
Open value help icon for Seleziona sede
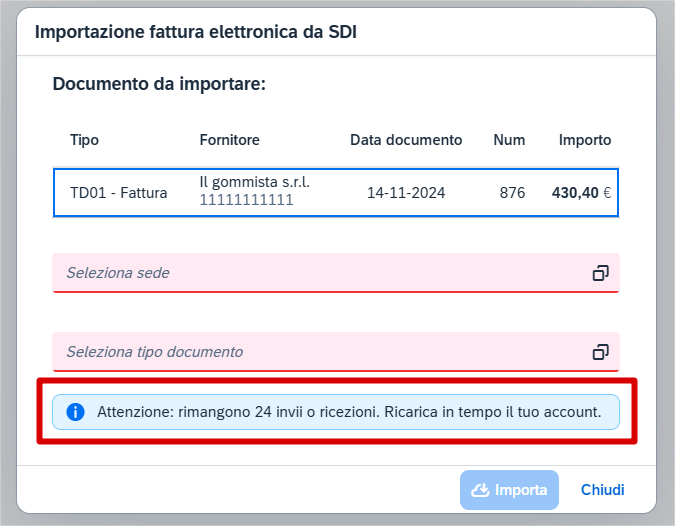pyautogui.click(x=601, y=273)
